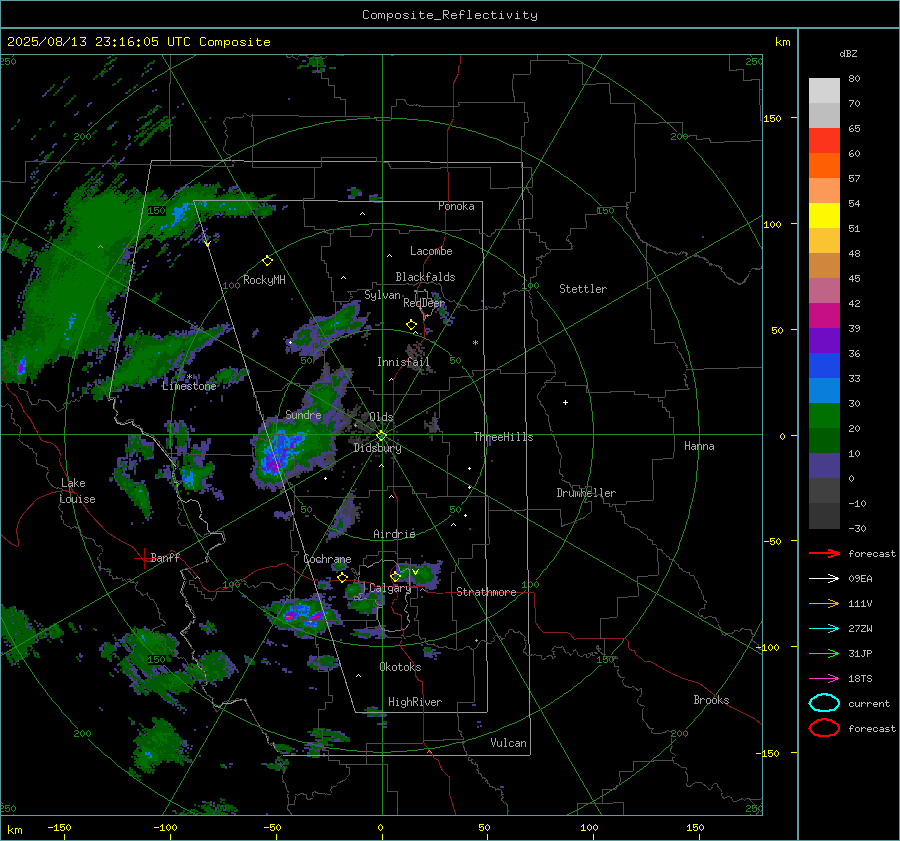Select the 51 dBZ yellow swatch
The height and width of the screenshot is (841, 900).
824,215
